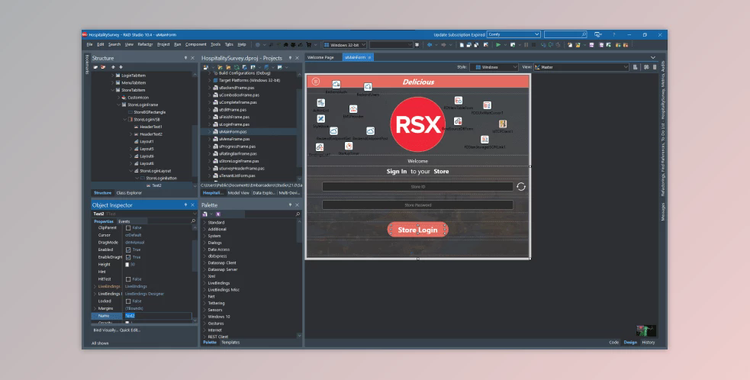This screenshot has width=750, height=380.
Task: Click the BackendEndpointGet component icon
Action: coord(333,131)
